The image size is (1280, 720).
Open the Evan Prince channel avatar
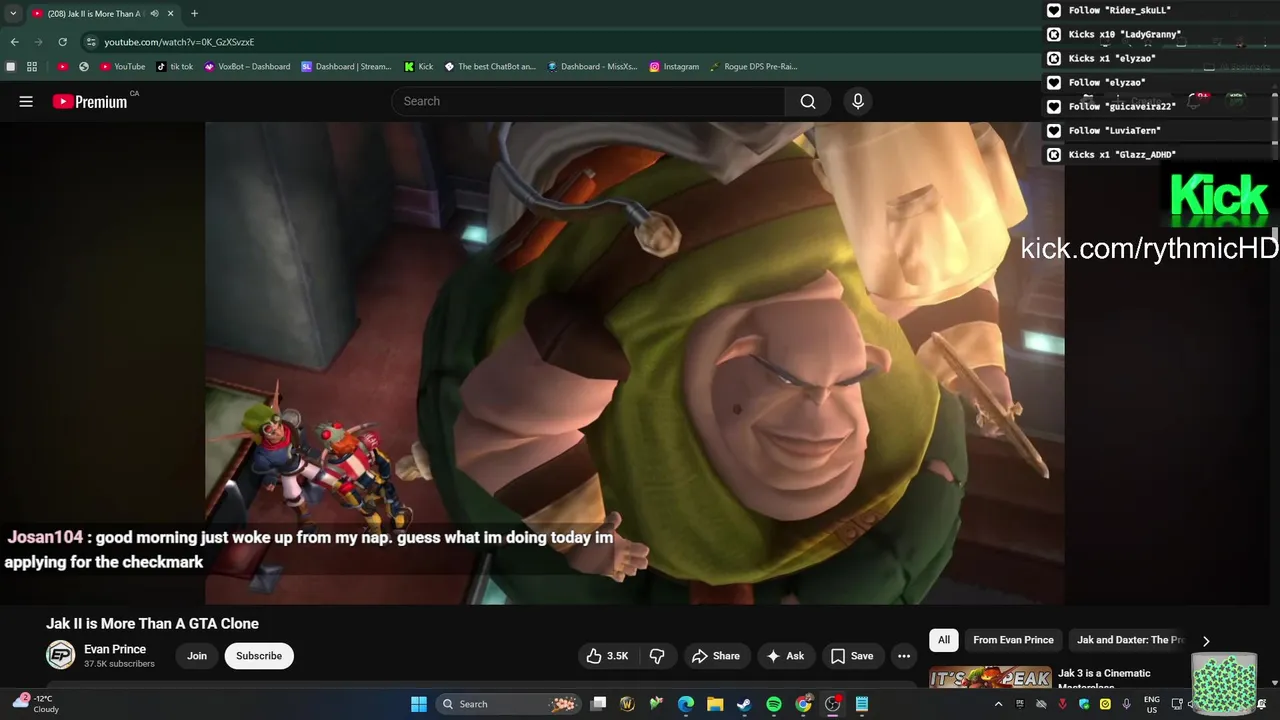[x=61, y=655]
